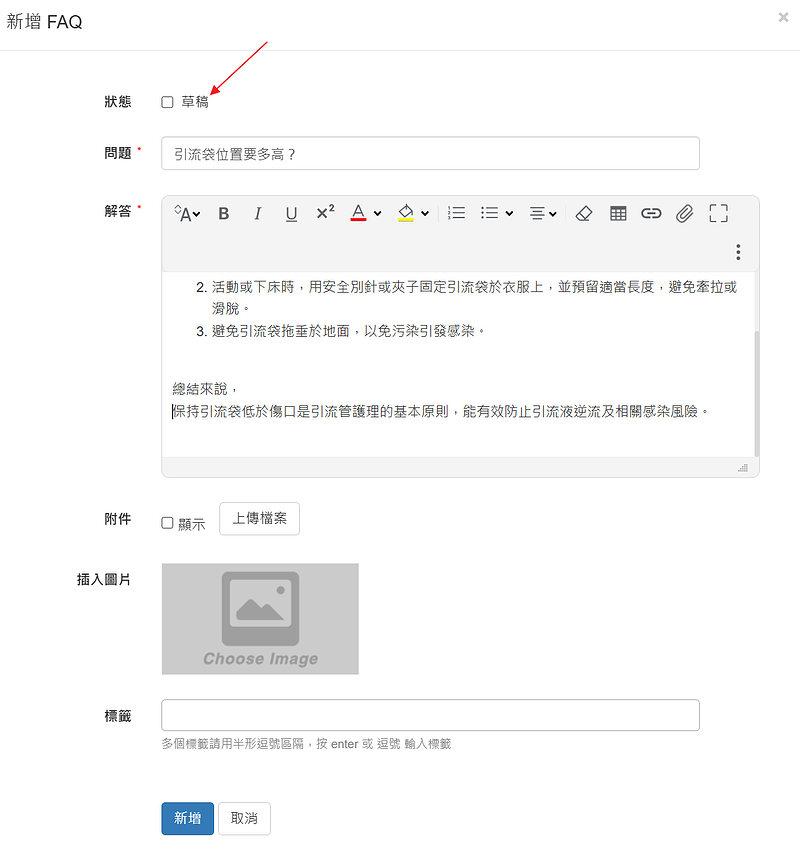The height and width of the screenshot is (855, 800).
Task: Expand the font color dropdown arrow
Action: pos(377,213)
